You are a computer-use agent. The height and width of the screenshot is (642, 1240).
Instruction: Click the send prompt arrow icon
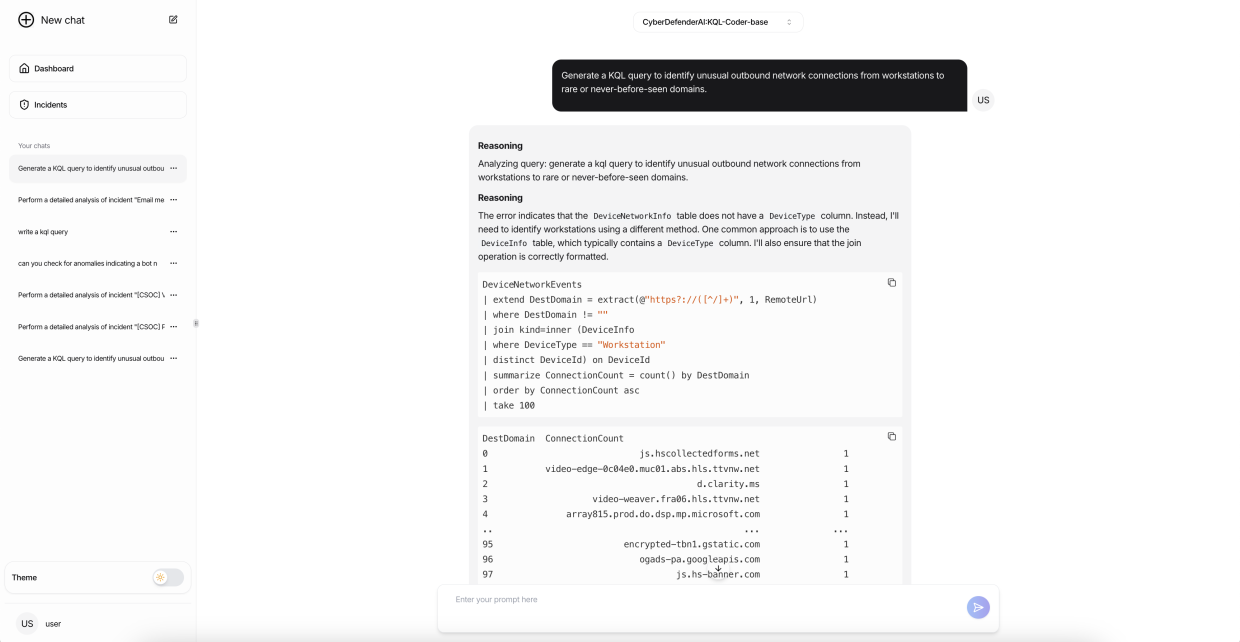point(978,607)
